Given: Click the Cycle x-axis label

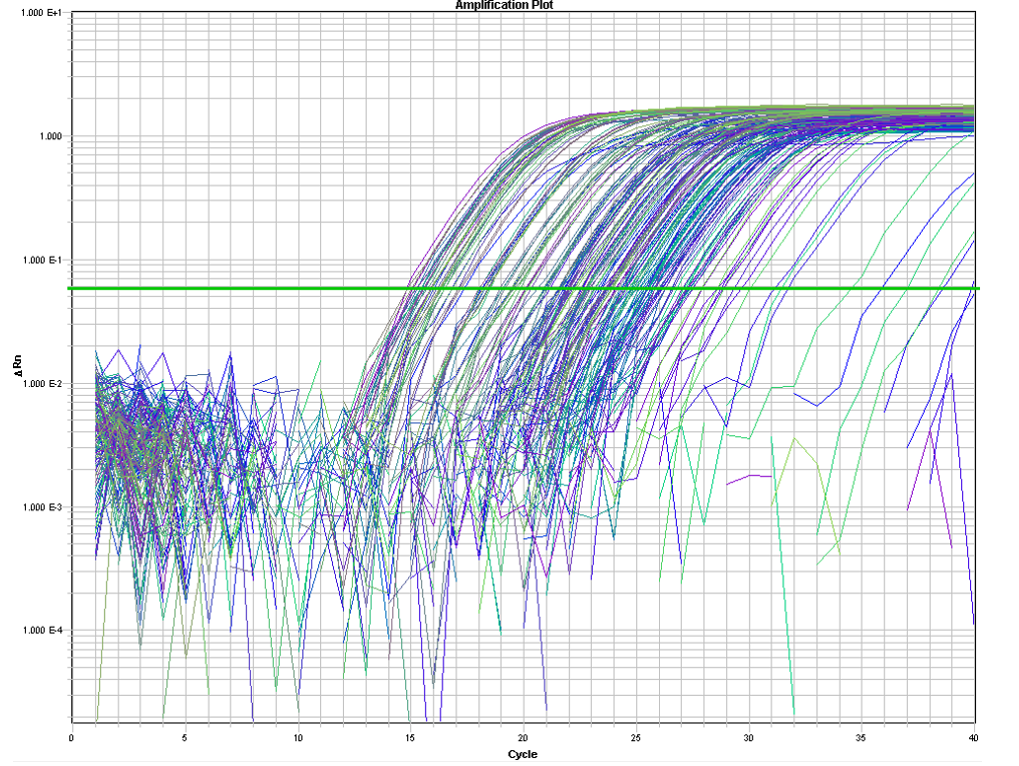Looking at the screenshot, I should pyautogui.click(x=522, y=754).
